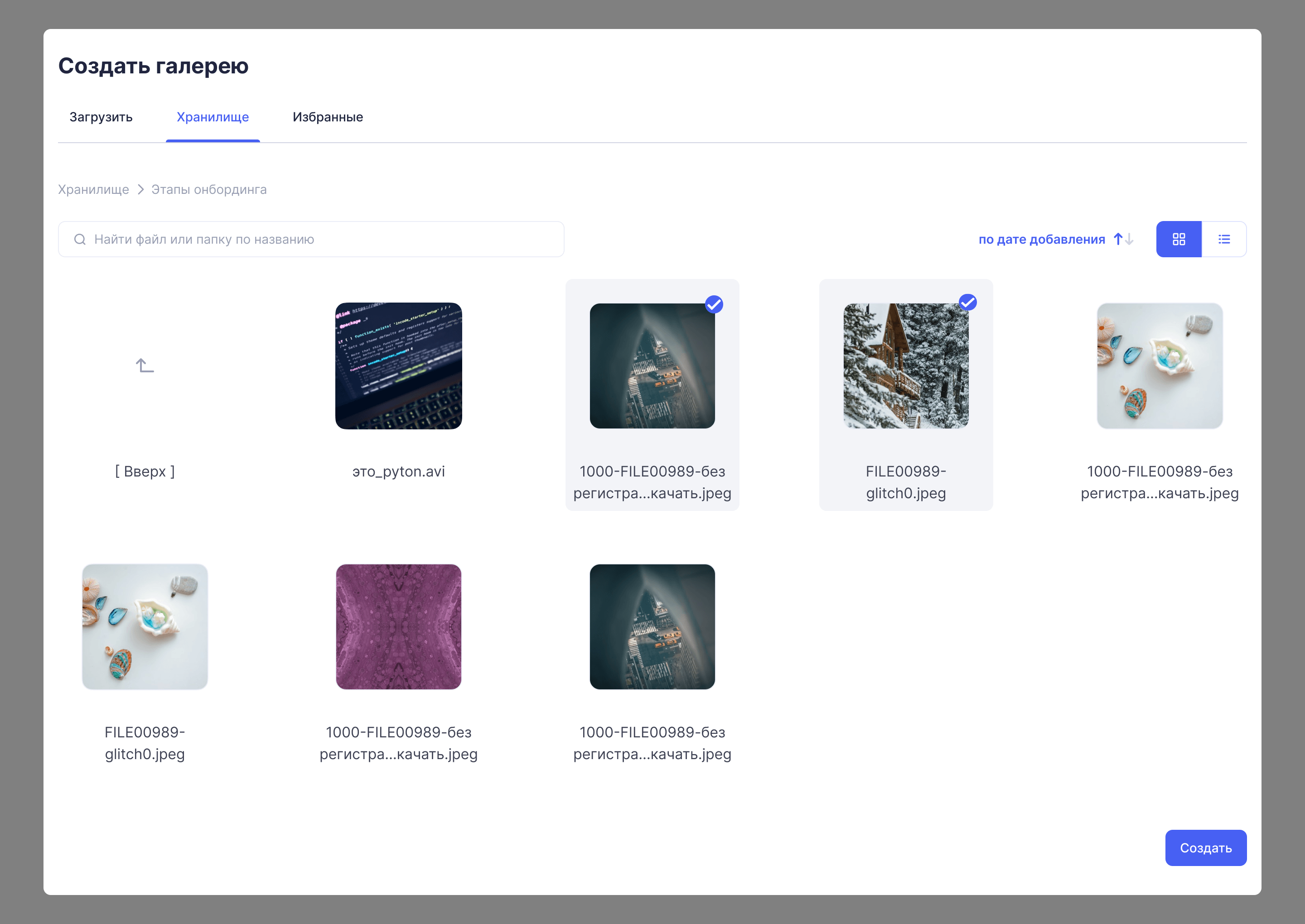Click search magnifier icon
Screen dimensions: 1305x924
point(80,239)
